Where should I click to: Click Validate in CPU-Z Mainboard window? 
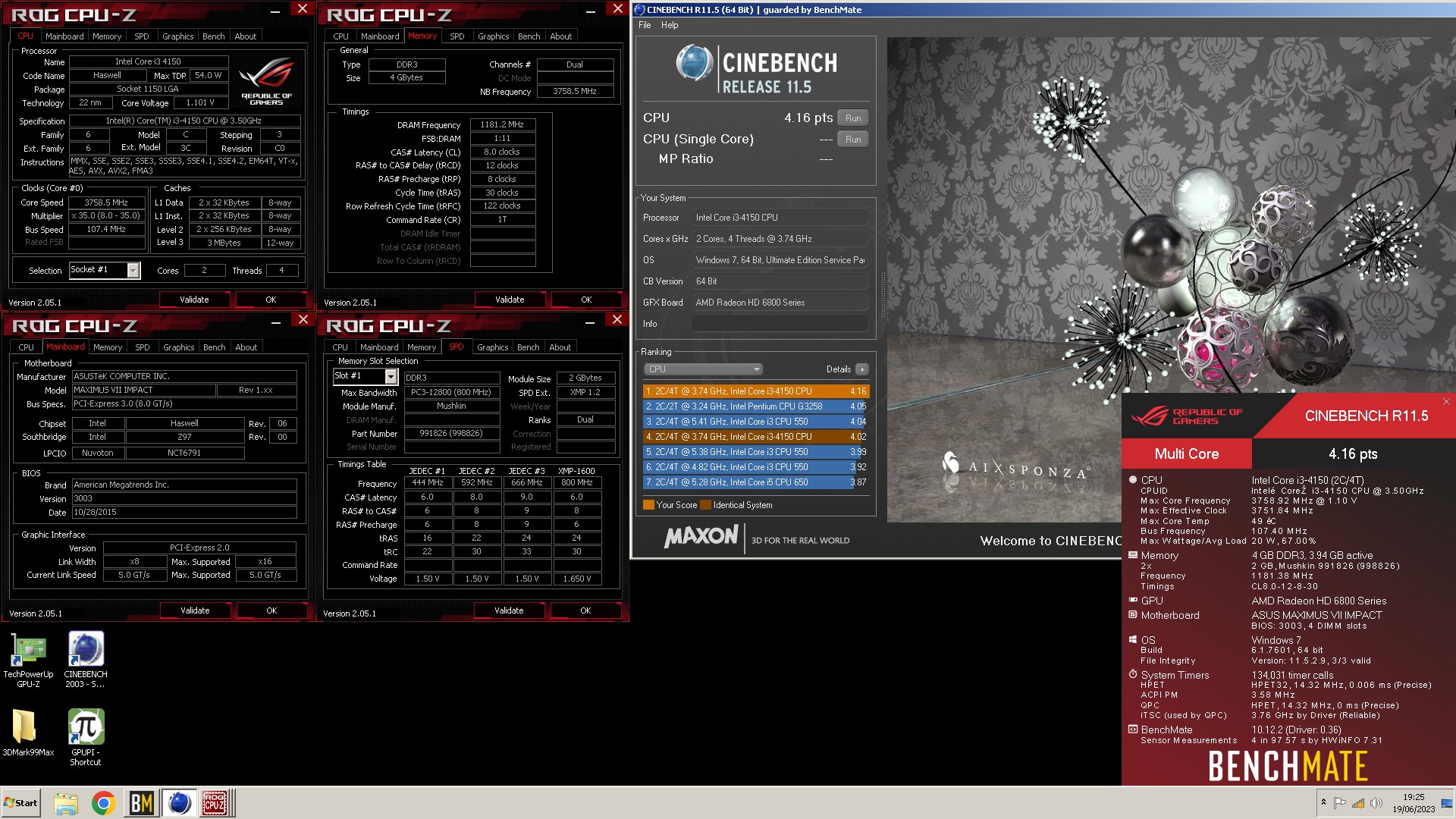point(195,610)
